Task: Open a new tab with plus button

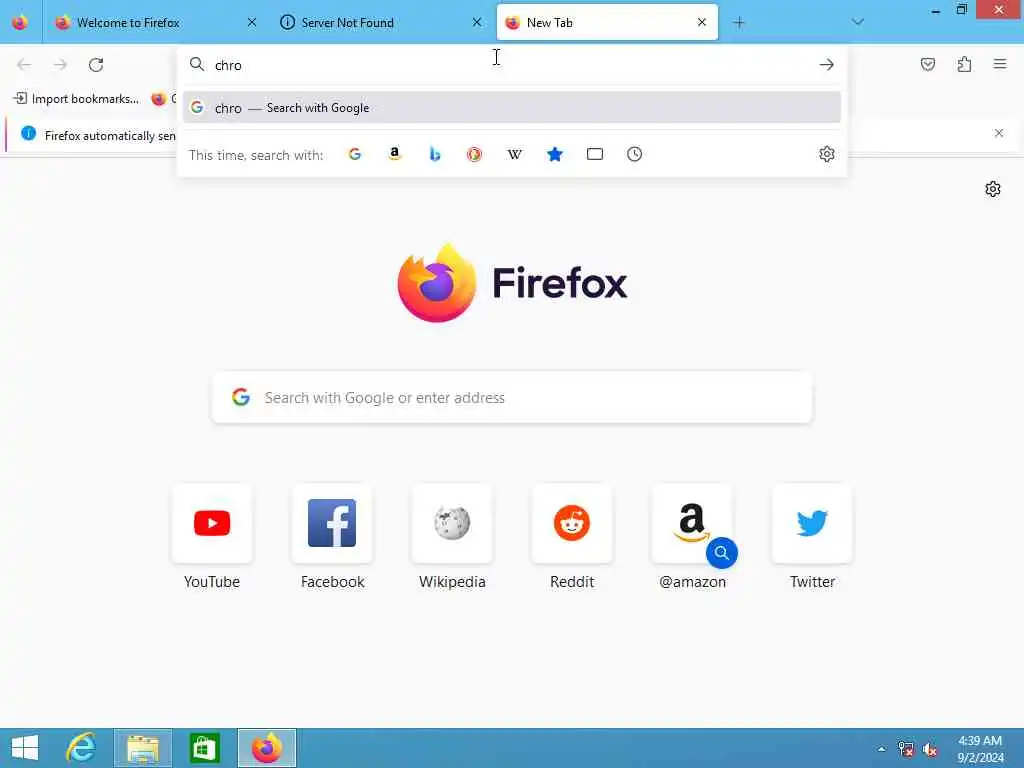Action: coord(739,22)
